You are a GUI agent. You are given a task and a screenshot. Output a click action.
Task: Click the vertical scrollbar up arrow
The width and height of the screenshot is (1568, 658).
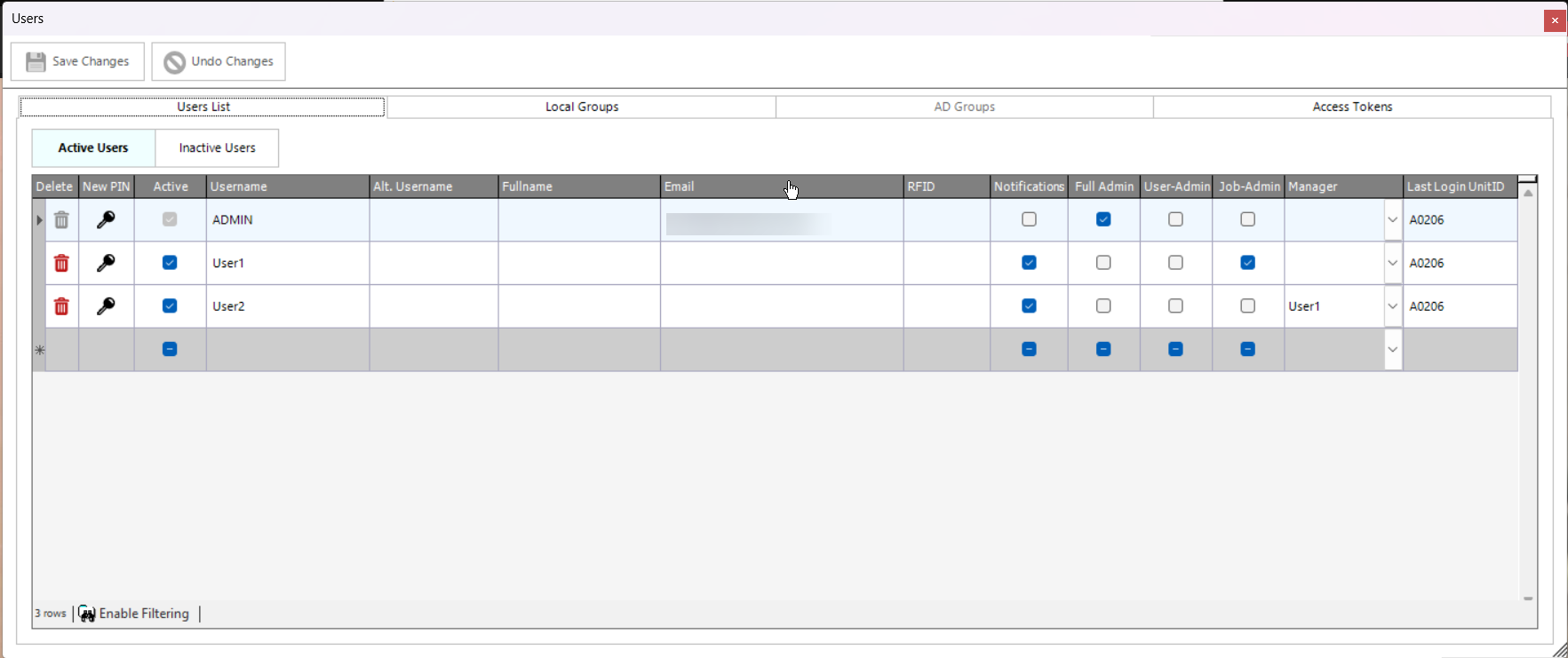point(1528,193)
